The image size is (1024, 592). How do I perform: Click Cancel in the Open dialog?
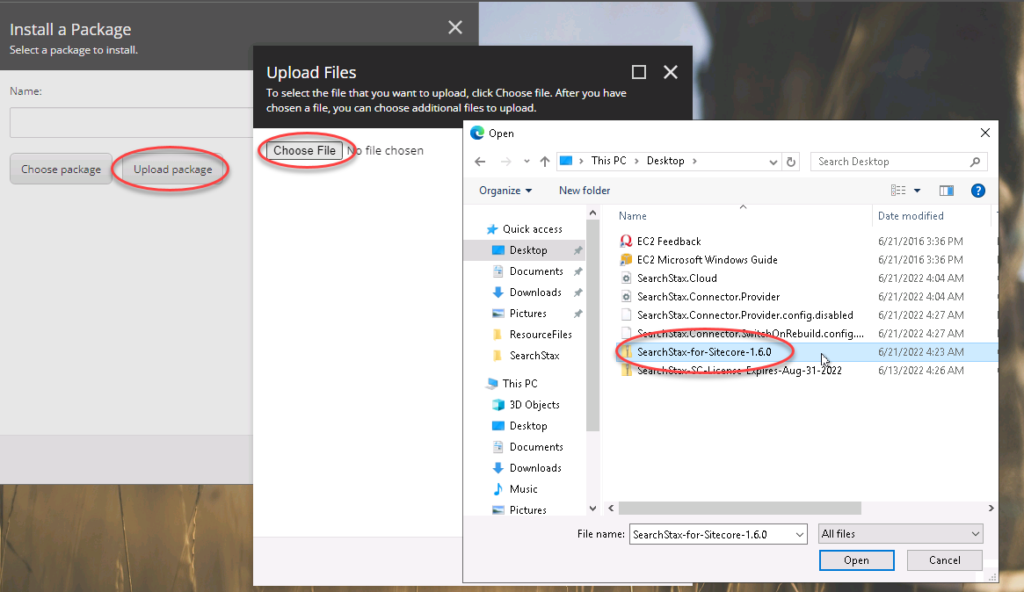944,560
